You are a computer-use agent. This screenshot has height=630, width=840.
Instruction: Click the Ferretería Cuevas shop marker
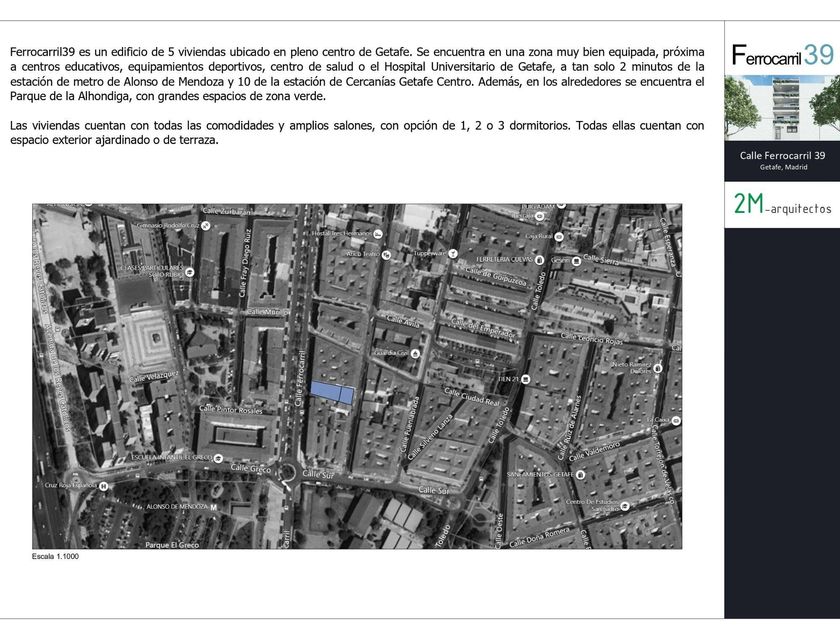[x=540, y=260]
